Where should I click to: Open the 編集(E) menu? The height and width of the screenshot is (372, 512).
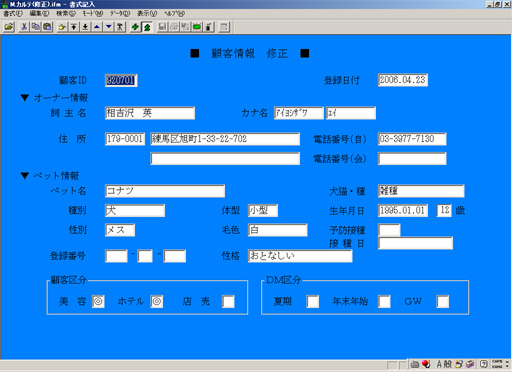click(39, 13)
